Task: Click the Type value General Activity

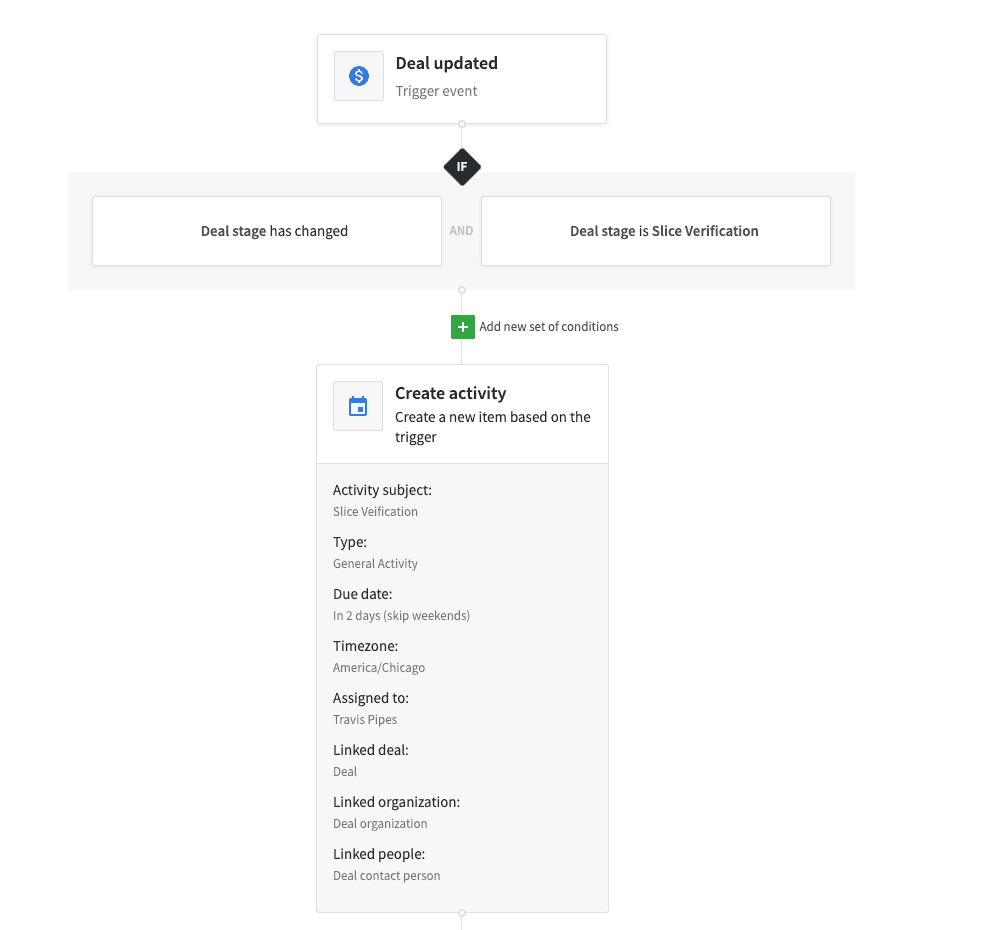Action: 375,564
